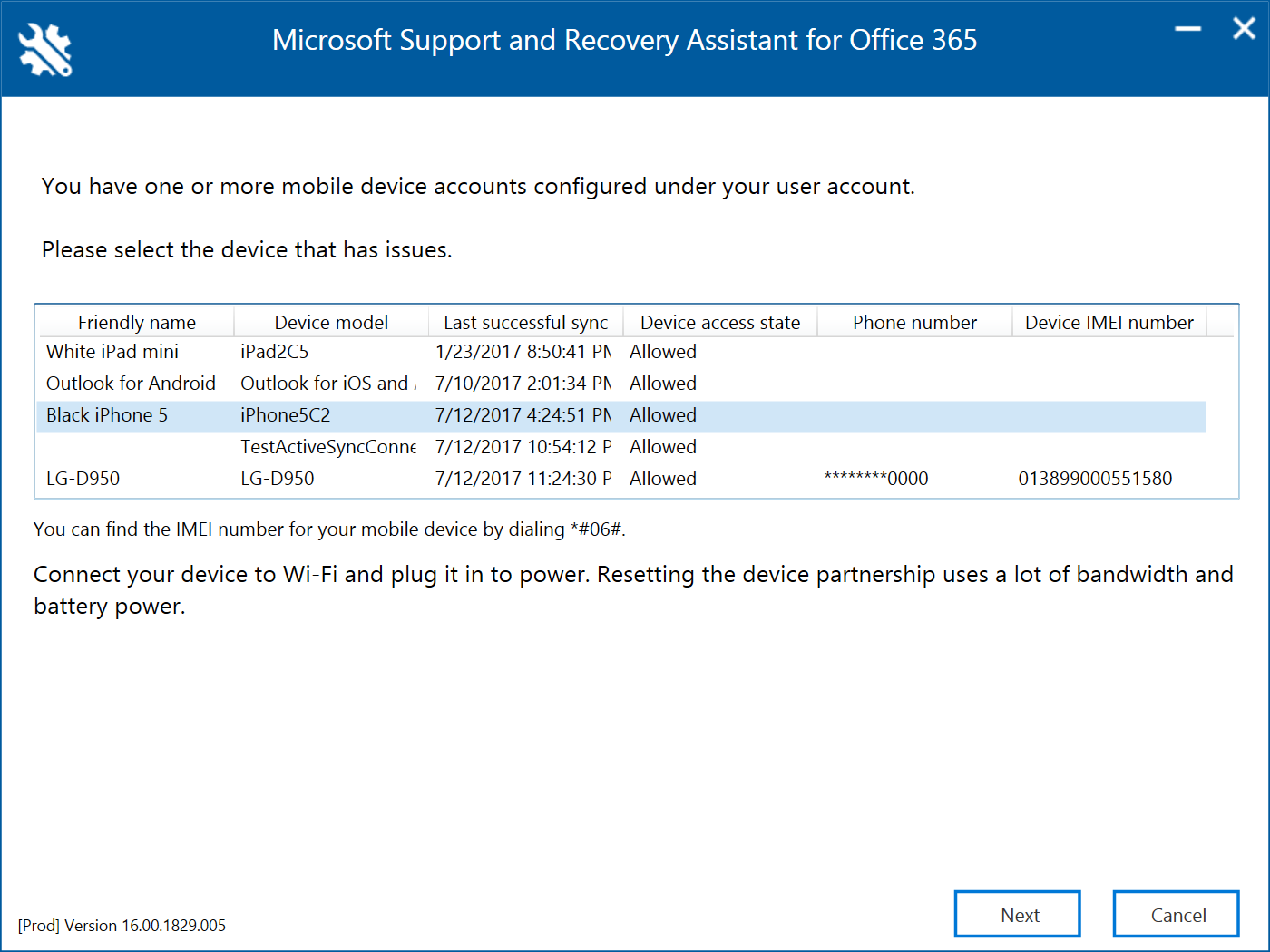
Task: Click the 7/10/2017 sync date cell
Action: [x=522, y=384]
